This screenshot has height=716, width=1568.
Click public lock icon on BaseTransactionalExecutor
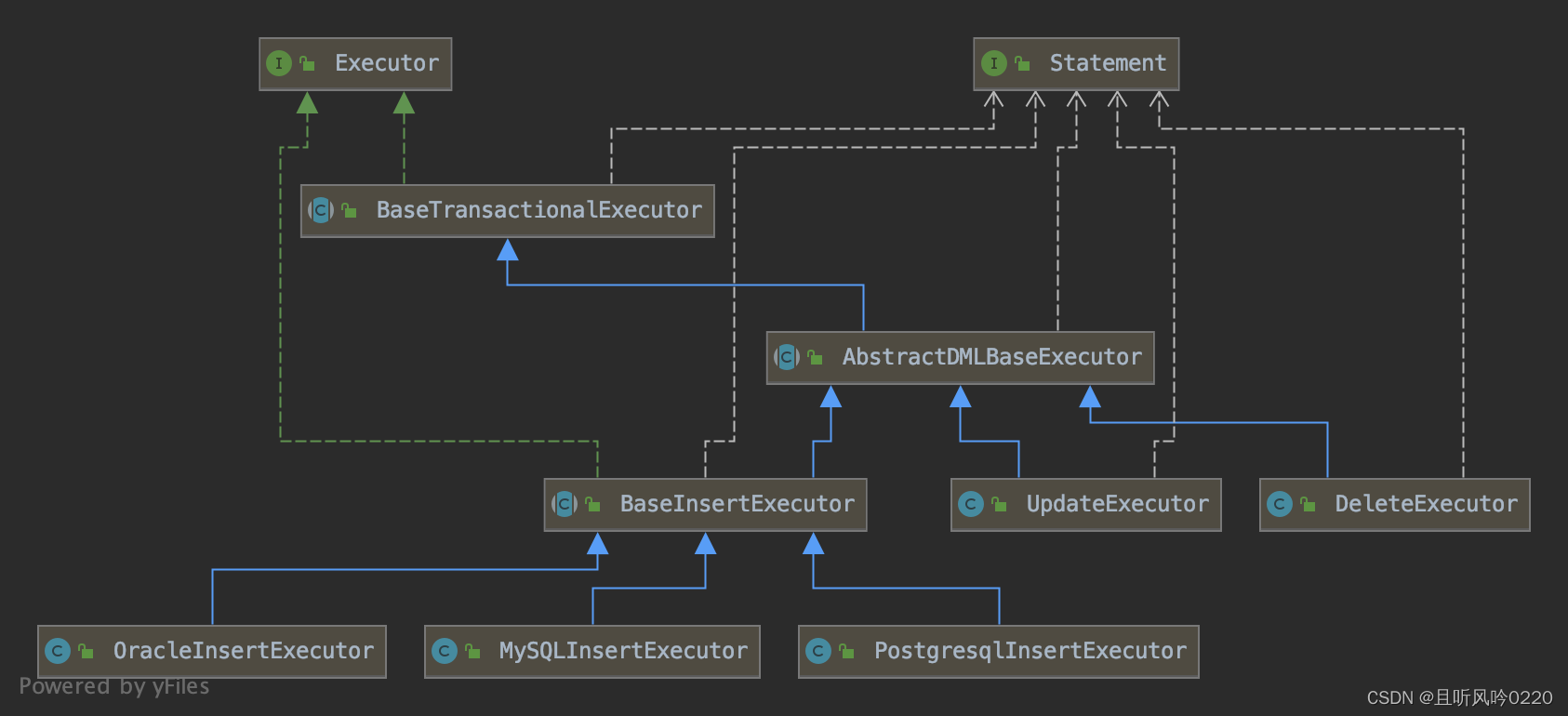349,210
